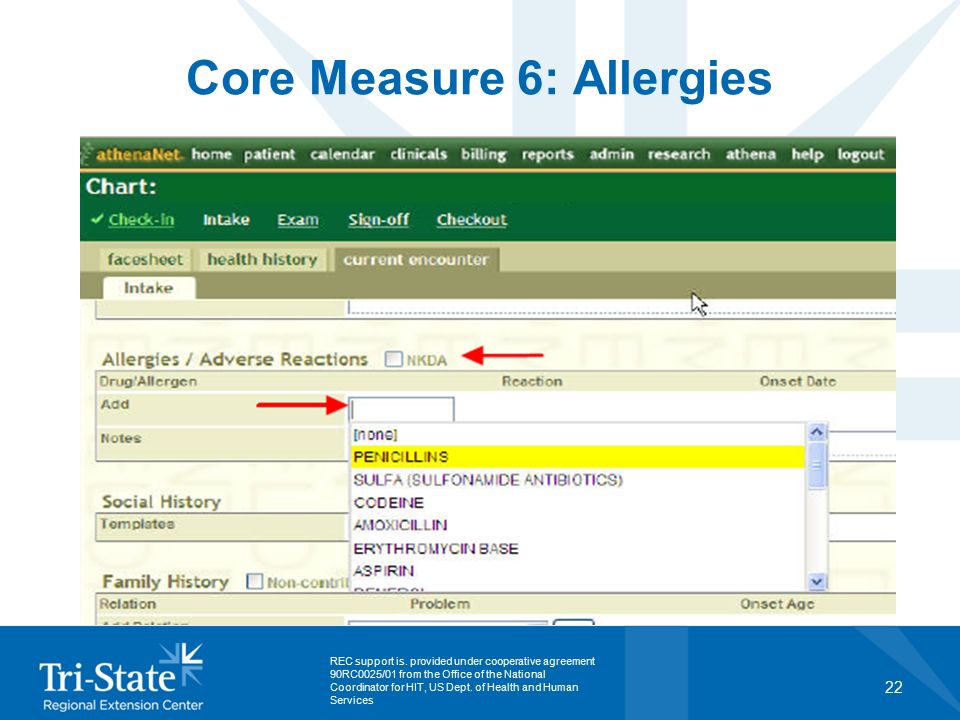Open the patient menu

pos(269,154)
